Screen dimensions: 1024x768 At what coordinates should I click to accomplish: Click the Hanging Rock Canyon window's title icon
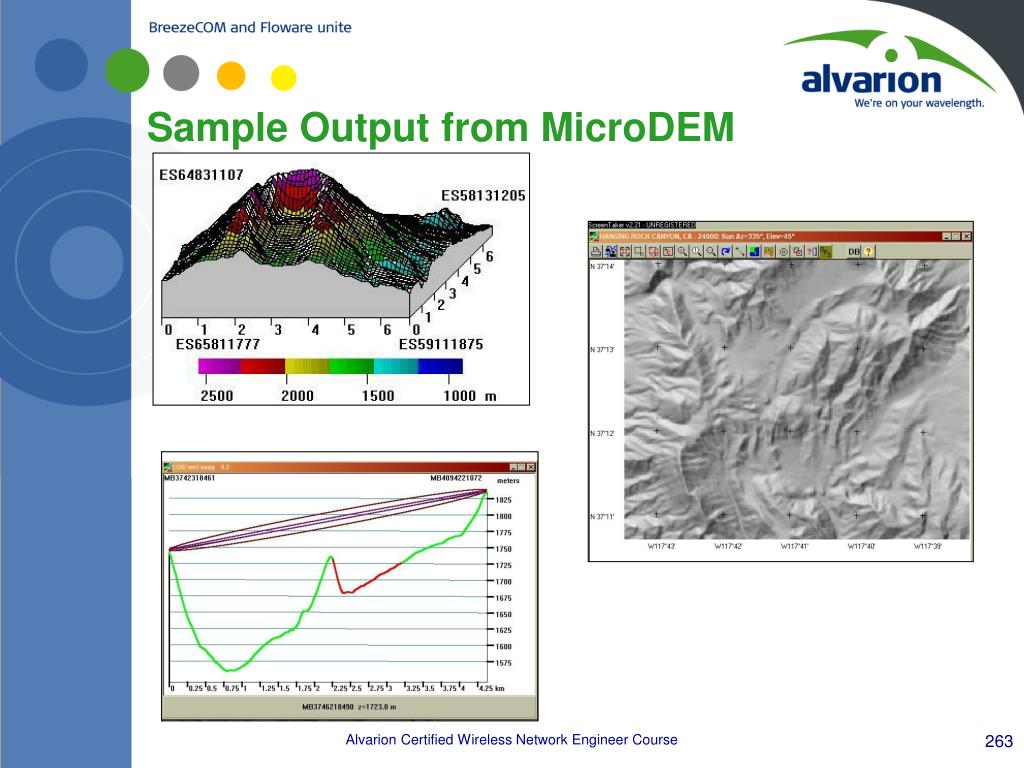tap(594, 236)
